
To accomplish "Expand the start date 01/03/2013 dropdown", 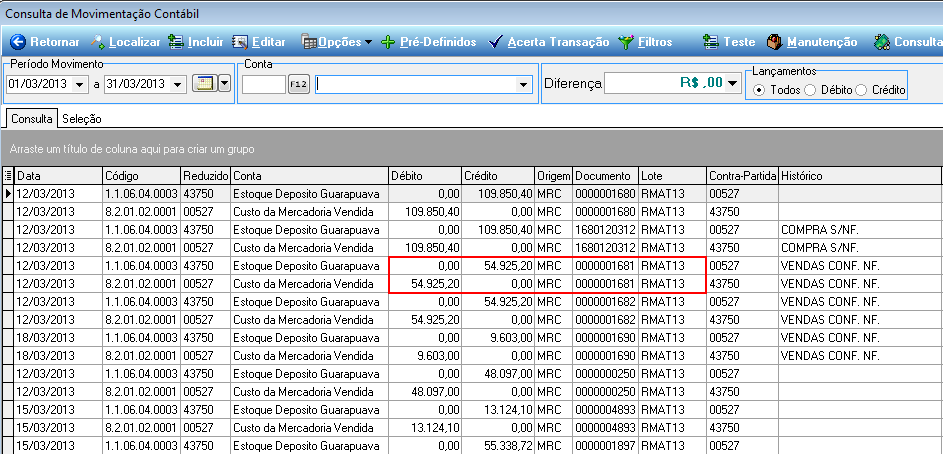I will (81, 85).
